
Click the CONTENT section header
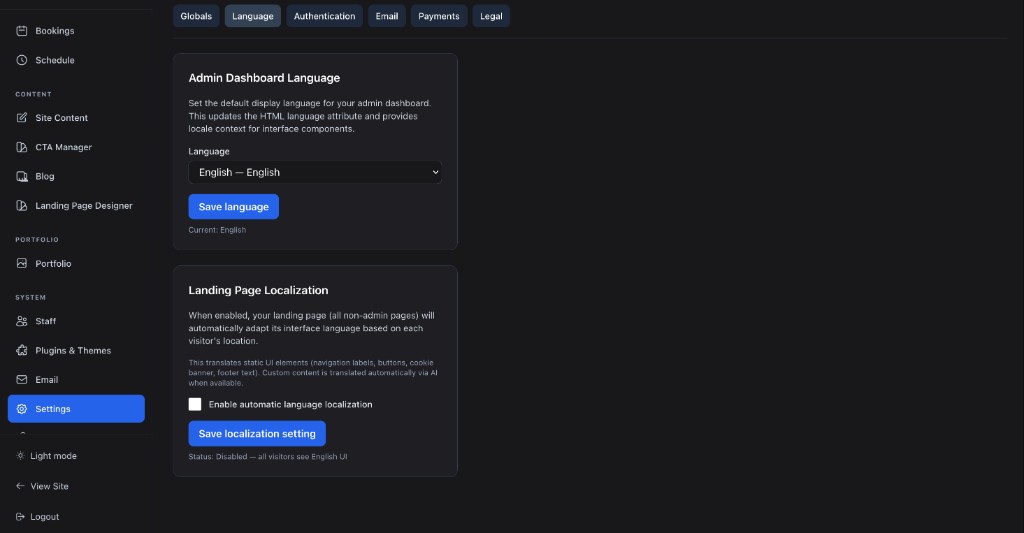pyautogui.click(x=33, y=94)
